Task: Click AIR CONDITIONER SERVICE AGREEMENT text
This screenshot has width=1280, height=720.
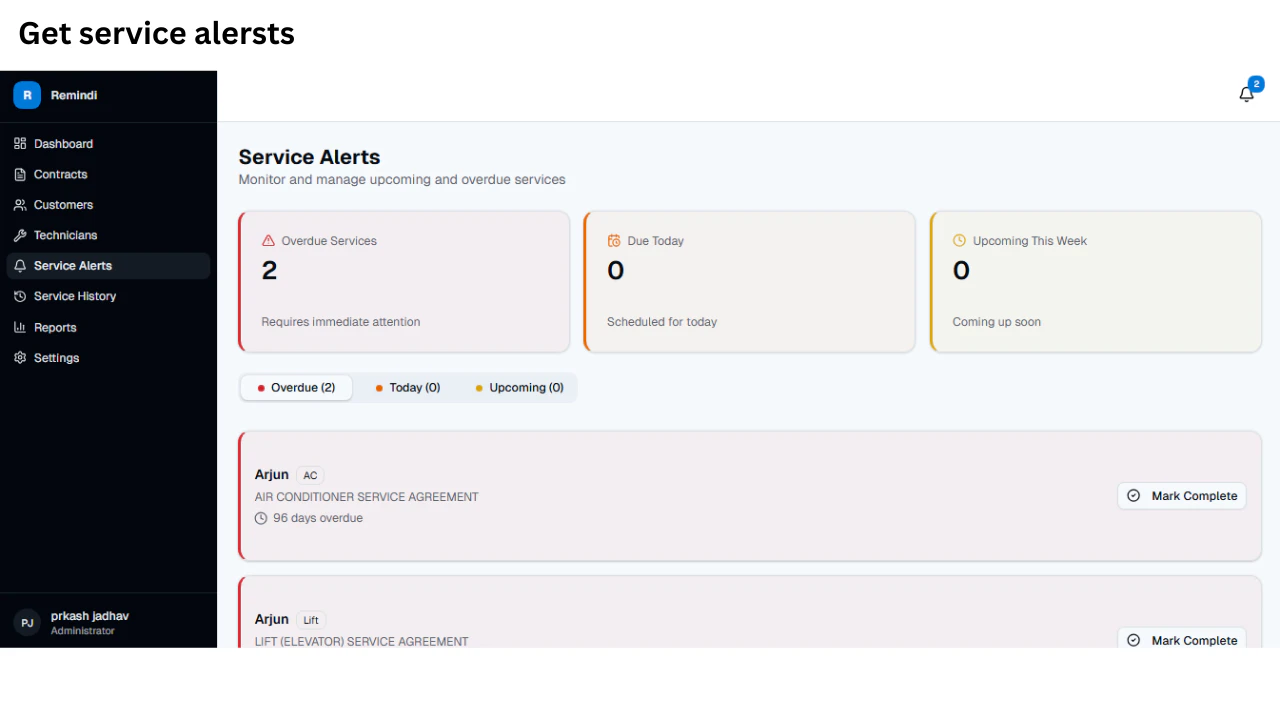Action: click(367, 497)
